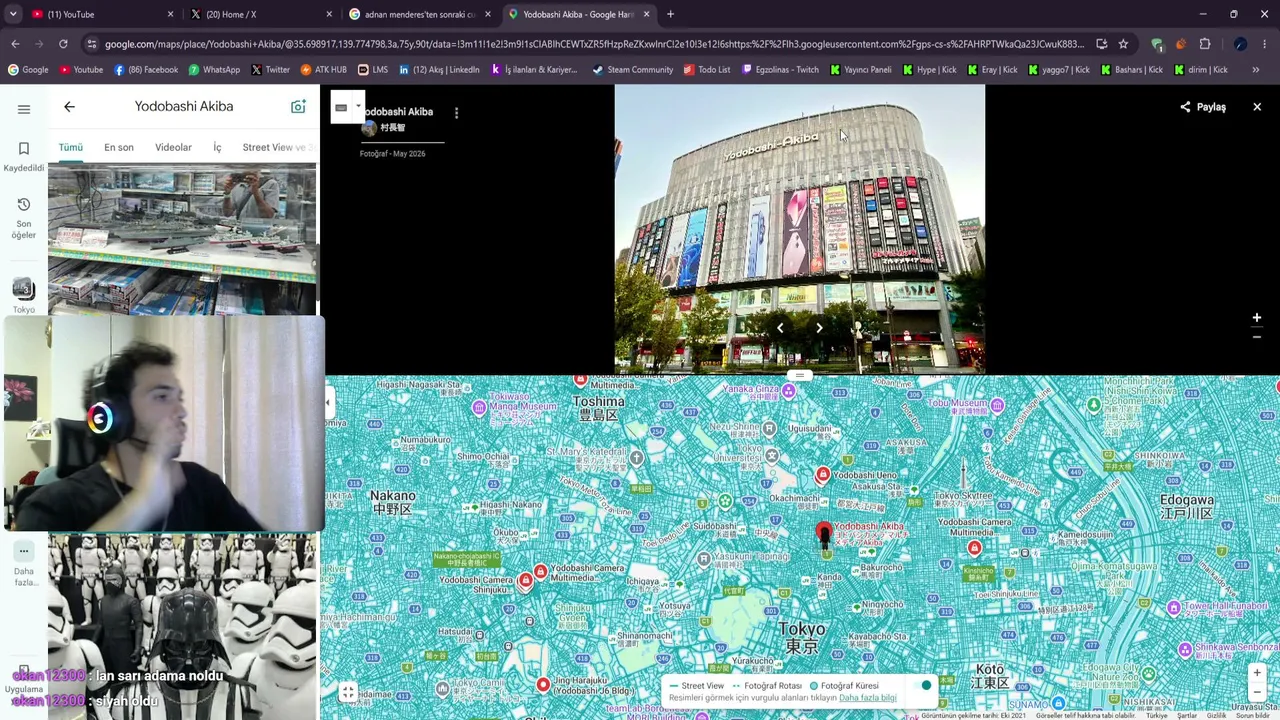The height and width of the screenshot is (720, 1280).
Task: Show the previous photo using the left arrow
Action: (780, 327)
